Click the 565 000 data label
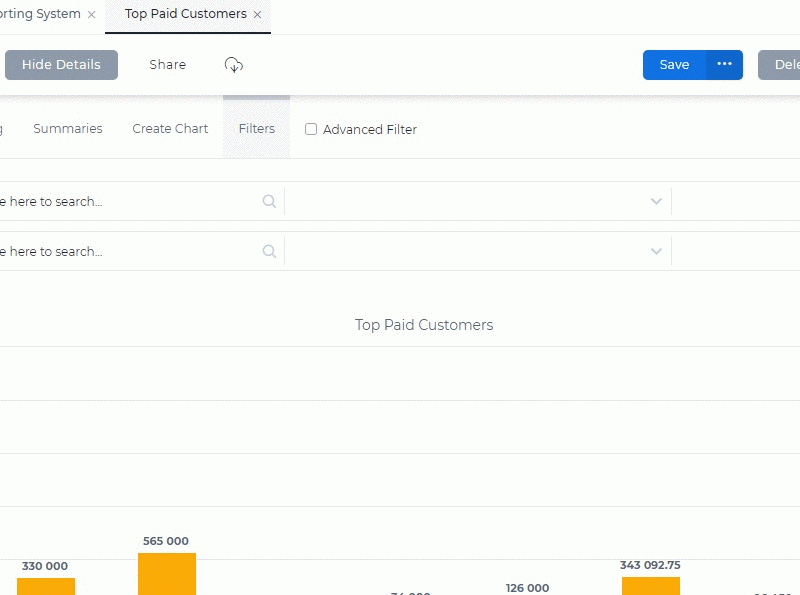This screenshot has width=800, height=595. point(166,541)
